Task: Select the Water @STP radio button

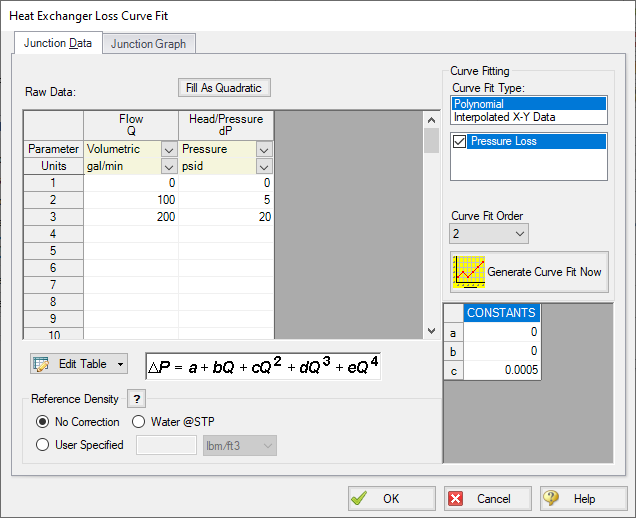Action: click(138, 422)
